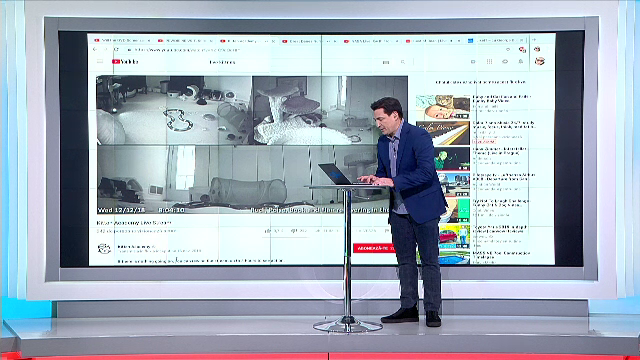Image resolution: width=640 pixels, height=360 pixels.
Task: Switch to the fourth YouTube browser tab
Action: click(x=310, y=41)
